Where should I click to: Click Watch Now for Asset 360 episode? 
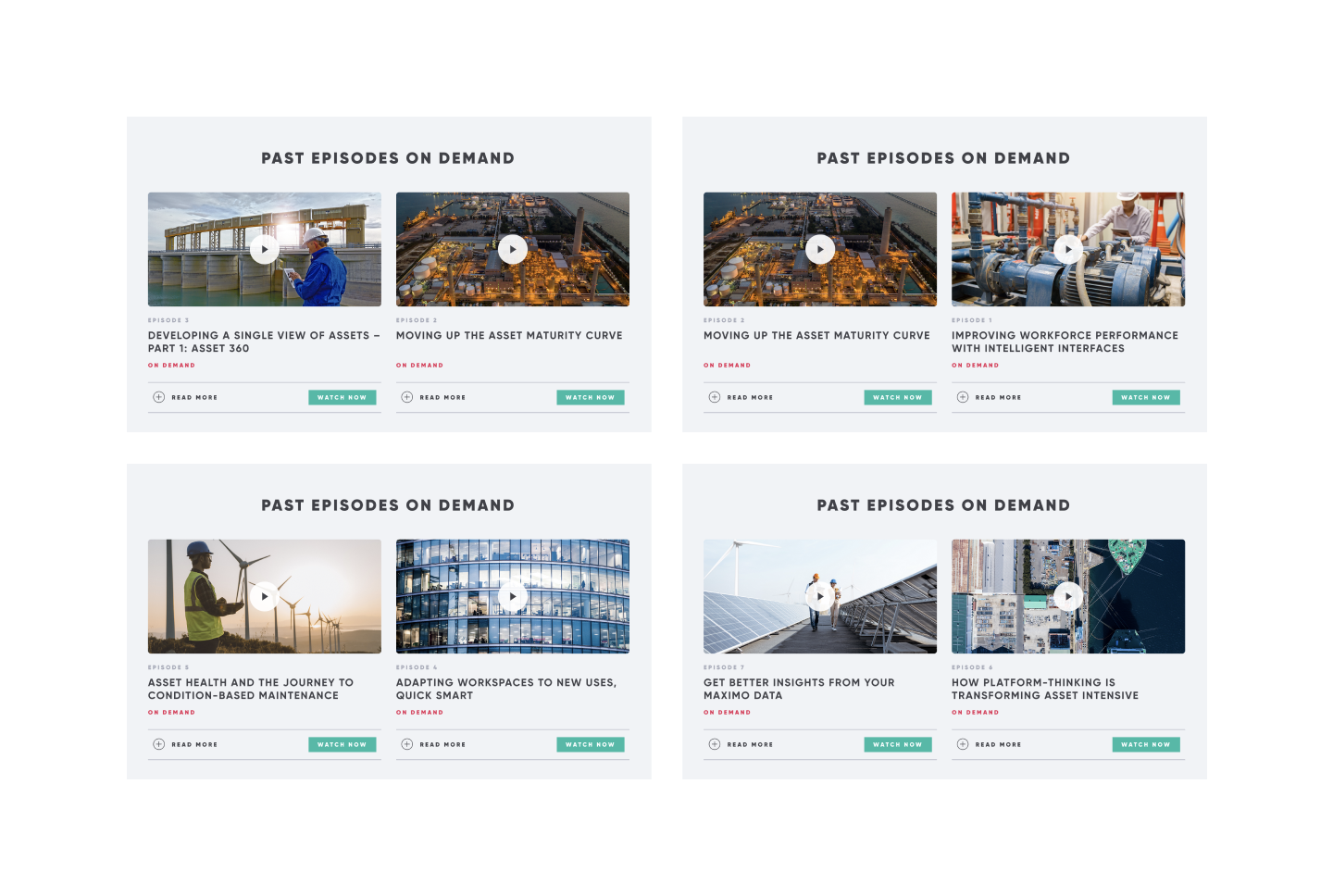343,397
